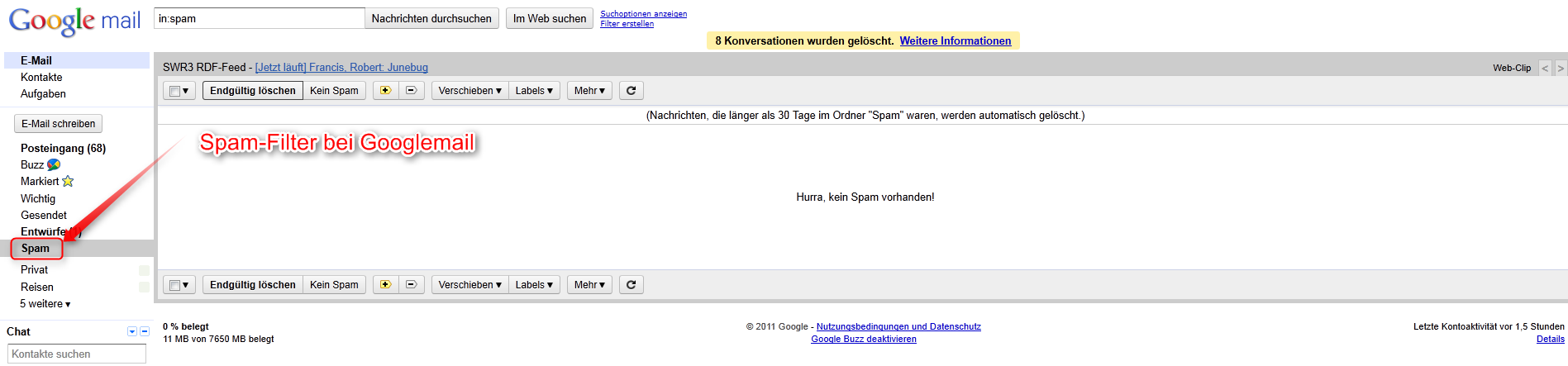Click 'Hurra, kein Spam vorhanden!' message
The image size is (1568, 366).
[x=865, y=197]
